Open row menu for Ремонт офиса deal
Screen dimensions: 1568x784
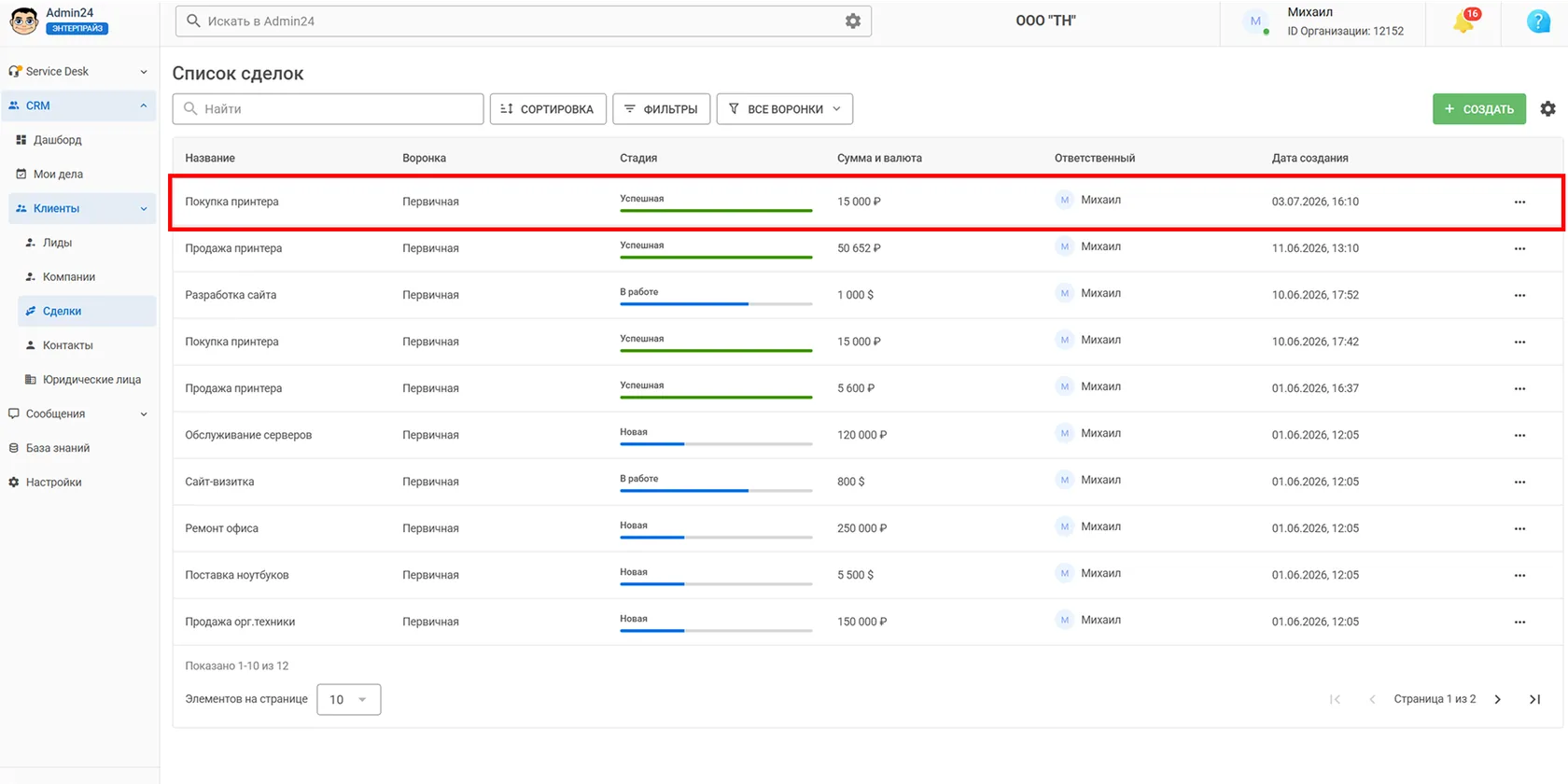coord(1519,528)
